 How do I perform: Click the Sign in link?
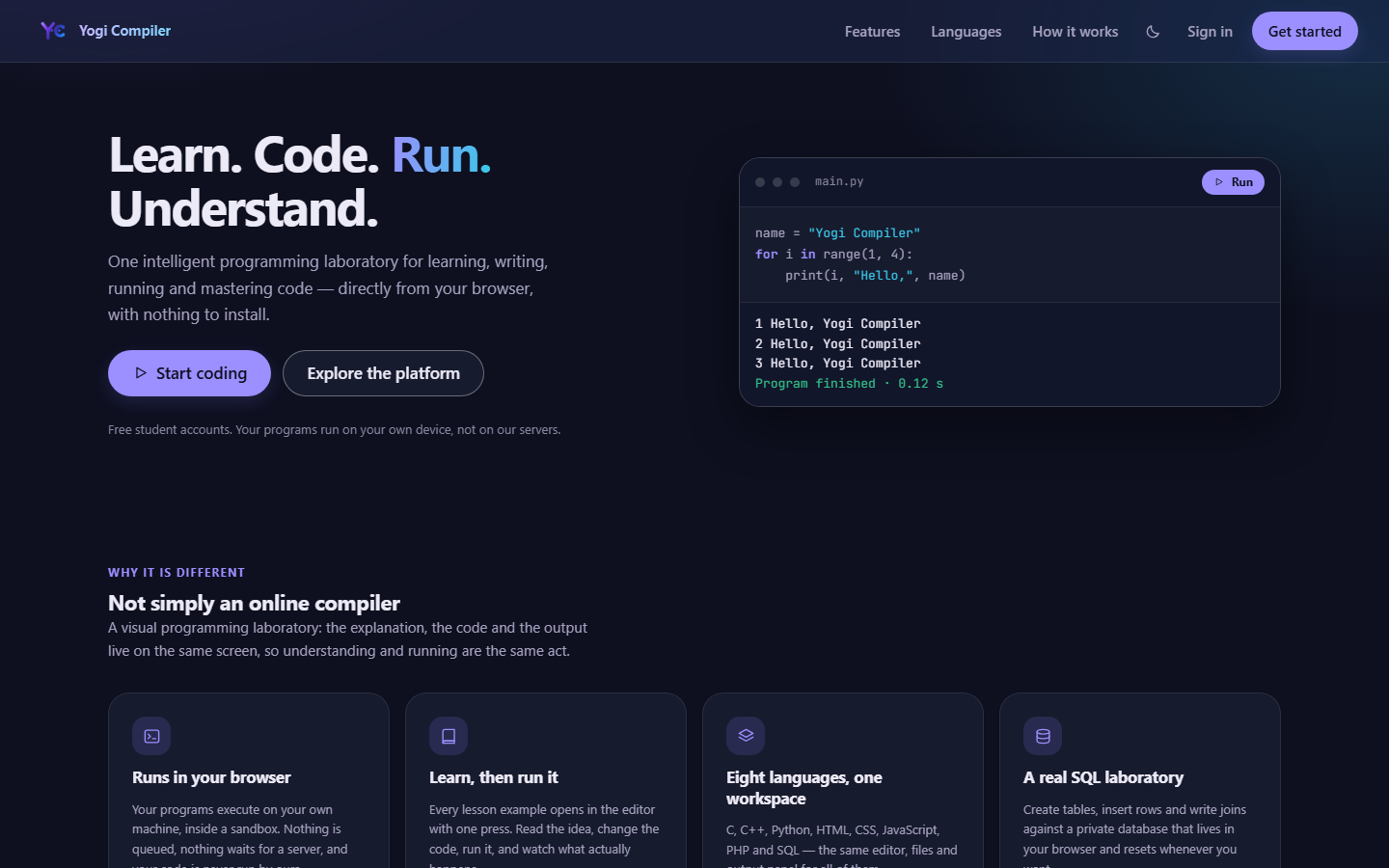pyautogui.click(x=1210, y=32)
